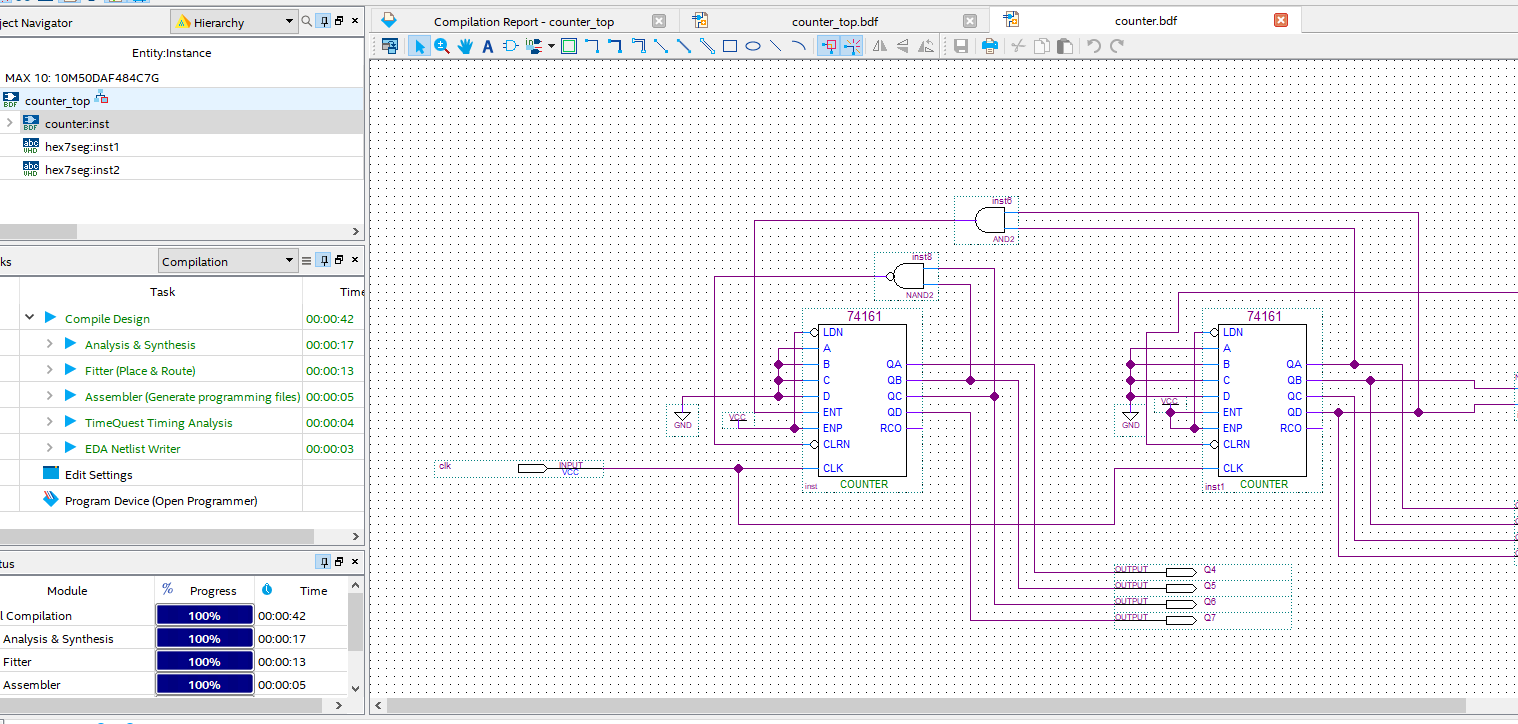Choose the Oval drawing tool

(753, 46)
